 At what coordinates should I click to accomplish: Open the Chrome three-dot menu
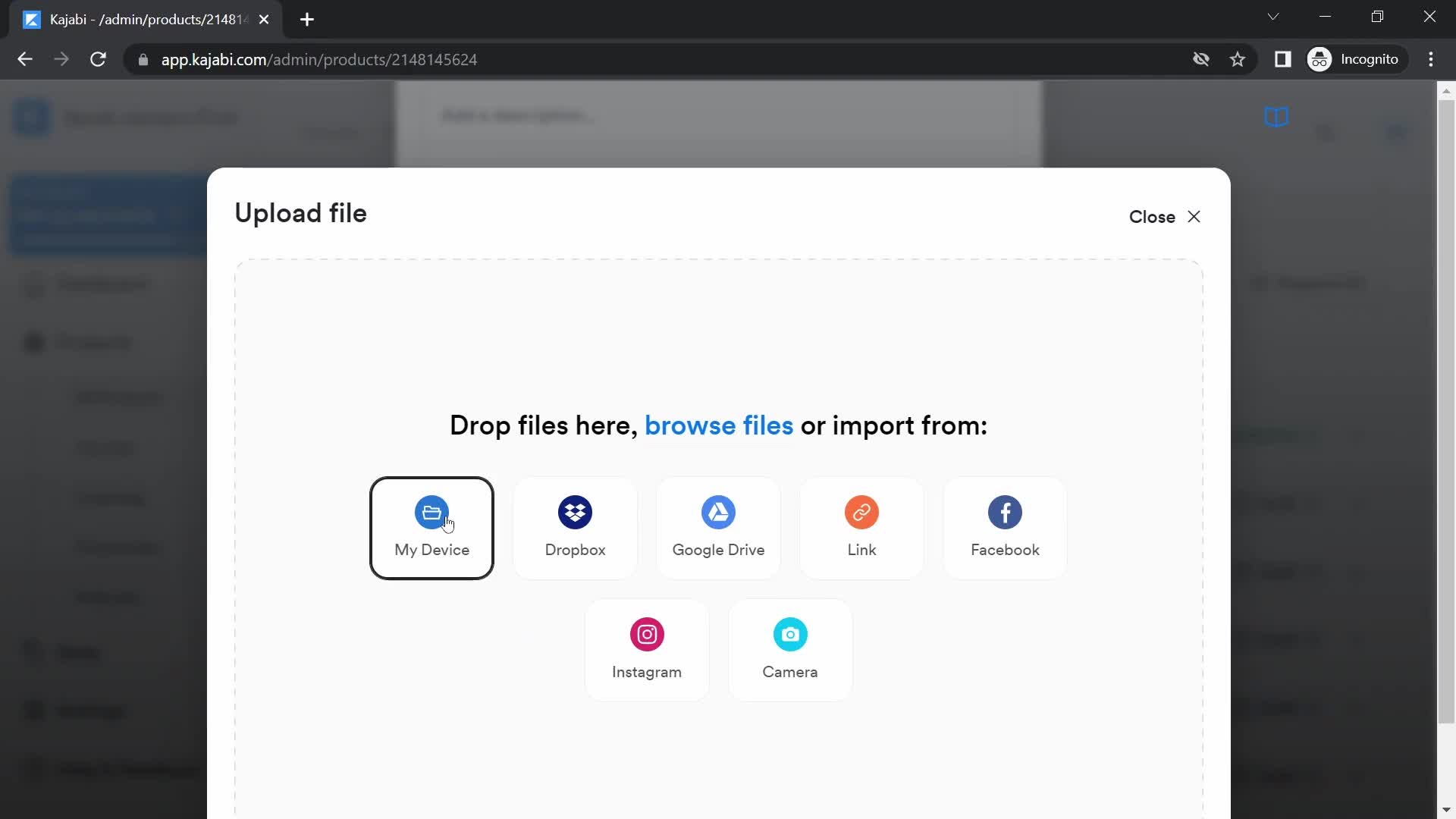[1431, 59]
